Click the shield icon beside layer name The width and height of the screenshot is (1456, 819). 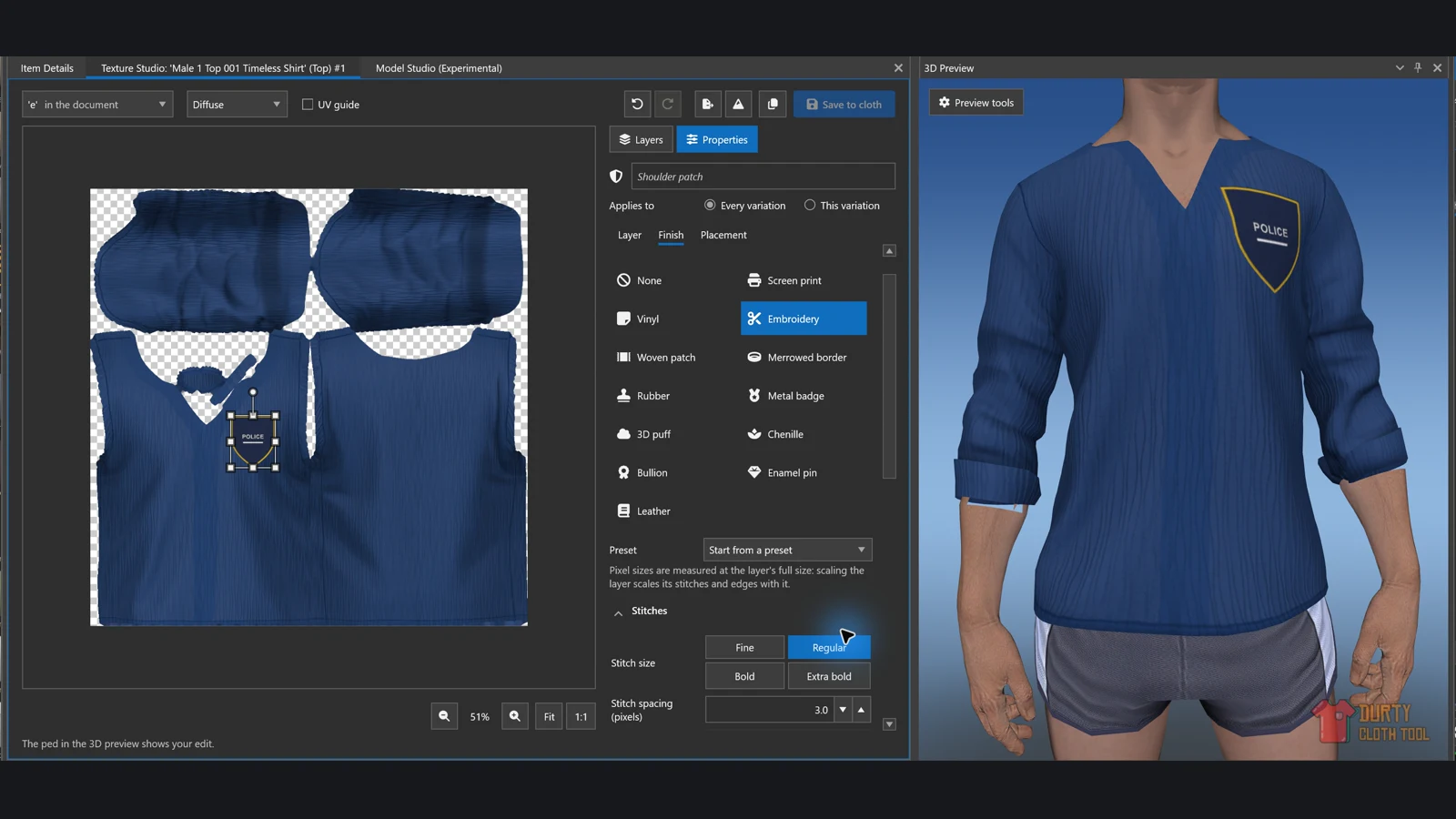(x=616, y=177)
